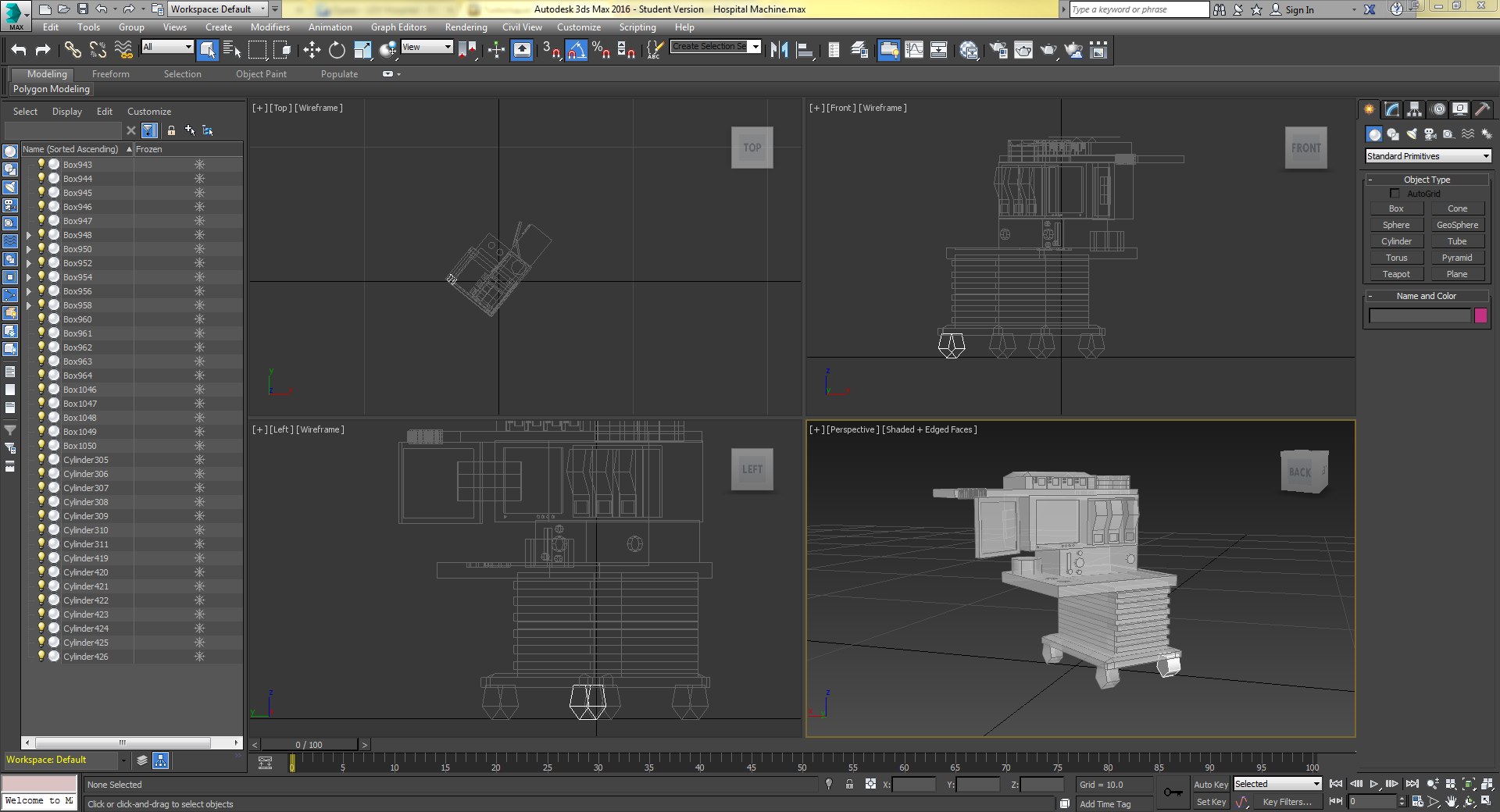Click the Redo arrow in main toolbar
This screenshot has height=812, width=1500.
pos(44,50)
